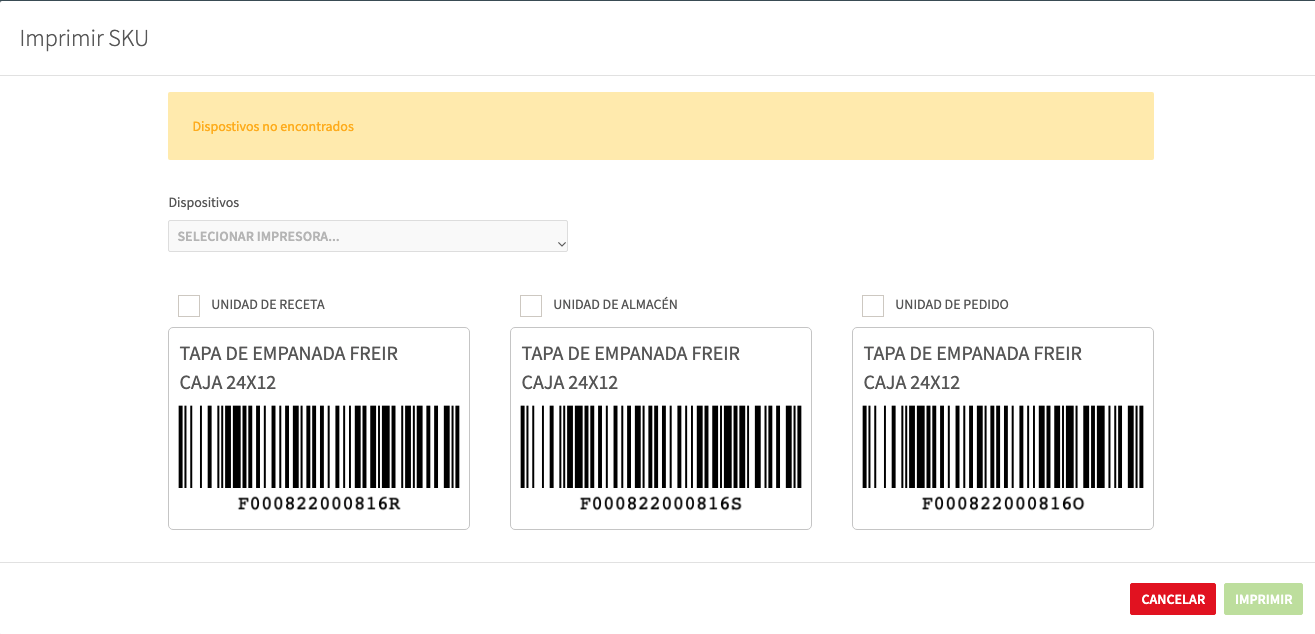Open the Selecionar Impresora dropdown
1315x634 pixels.
pos(368,236)
